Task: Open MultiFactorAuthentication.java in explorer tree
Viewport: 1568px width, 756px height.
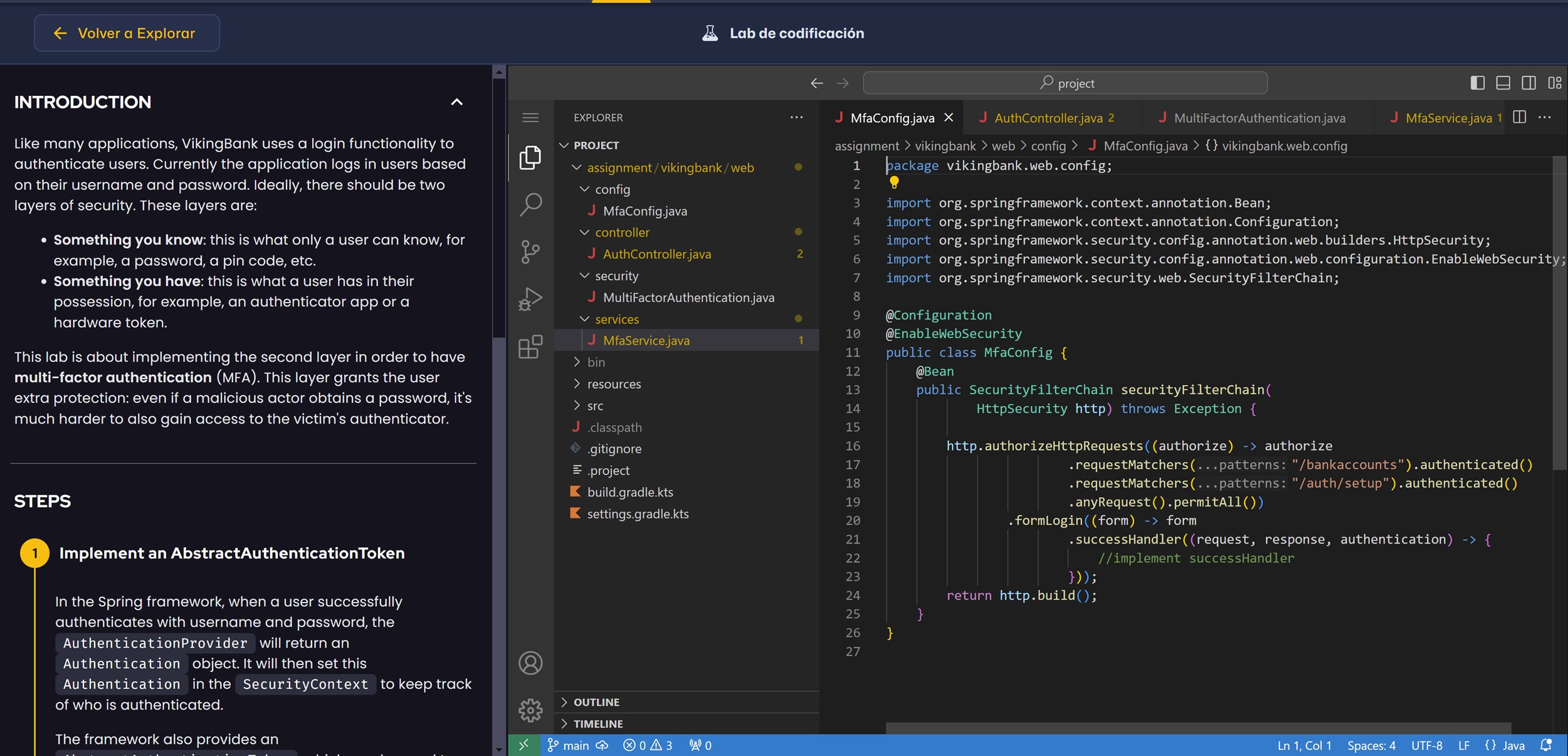Action: pyautogui.click(x=687, y=298)
